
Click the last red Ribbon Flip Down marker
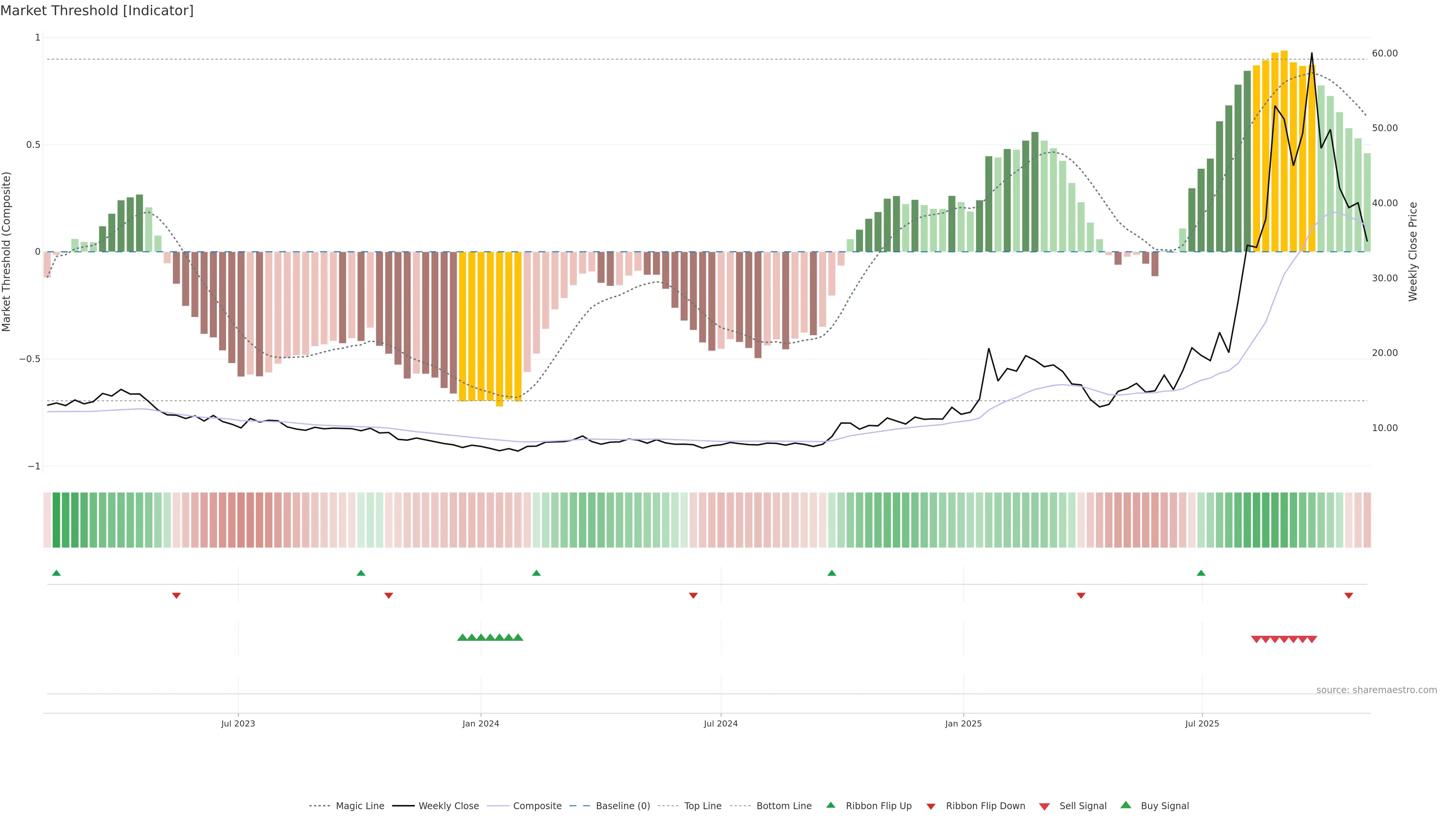[1349, 596]
